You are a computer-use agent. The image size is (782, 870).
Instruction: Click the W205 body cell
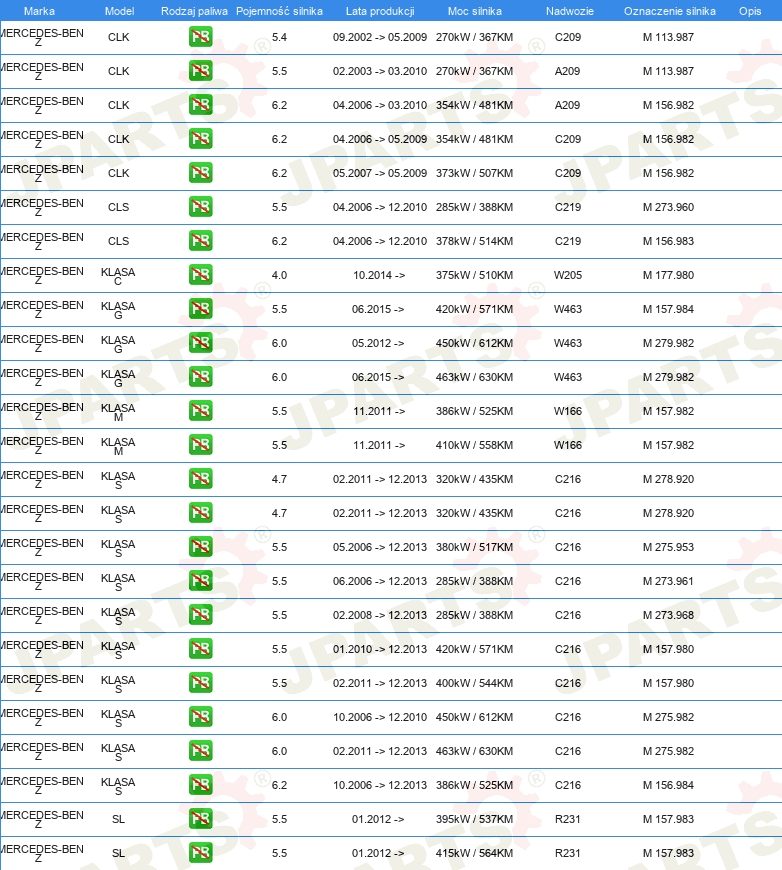pos(568,275)
